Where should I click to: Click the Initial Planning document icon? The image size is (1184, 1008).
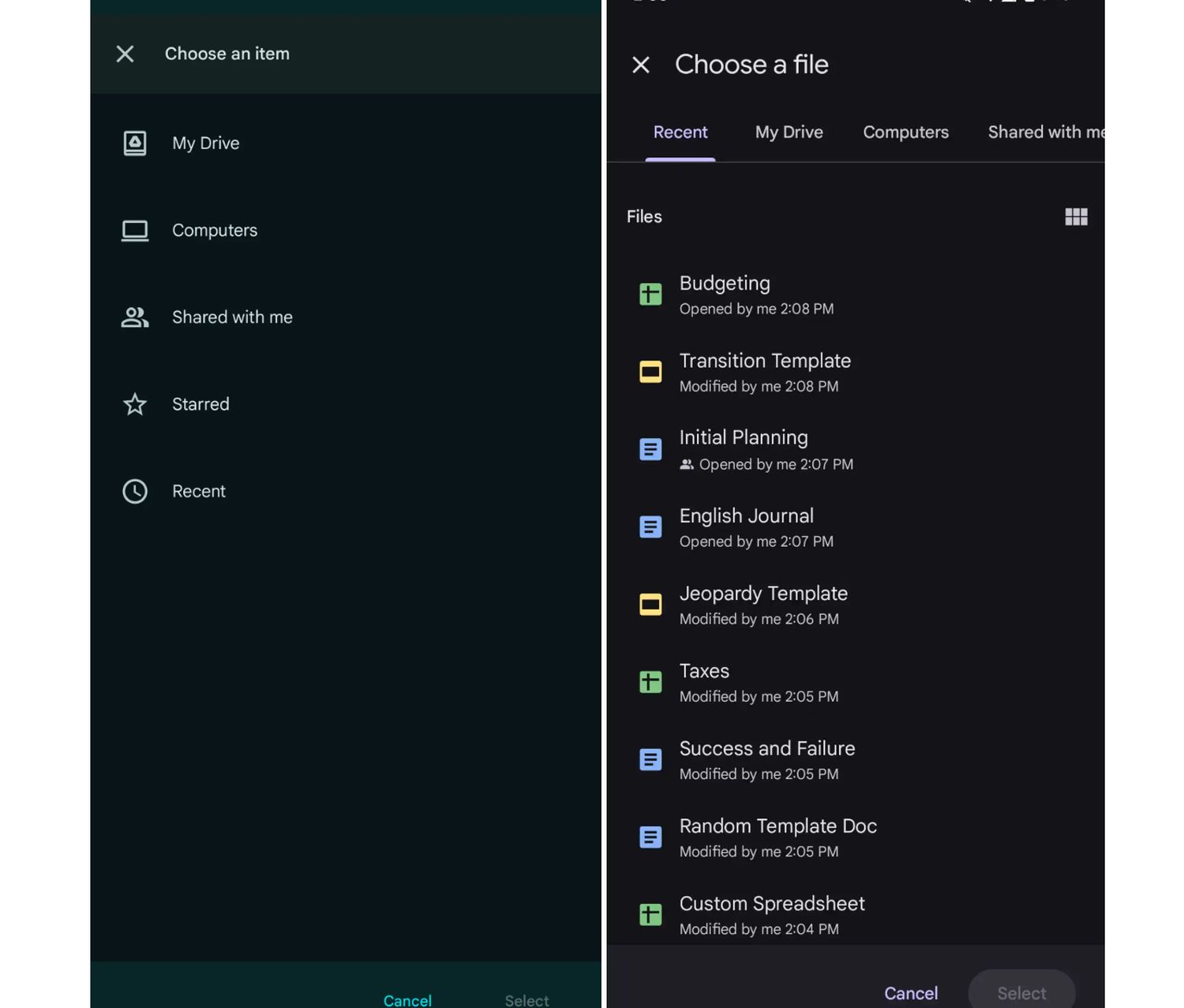[650, 449]
